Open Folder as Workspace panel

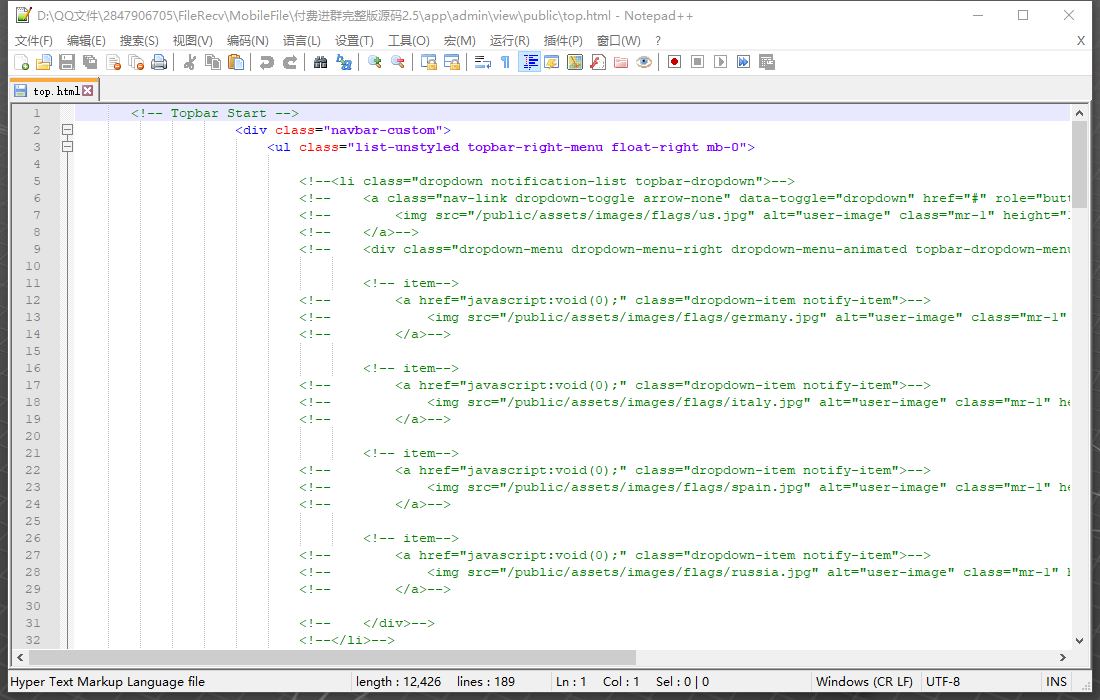pos(621,62)
